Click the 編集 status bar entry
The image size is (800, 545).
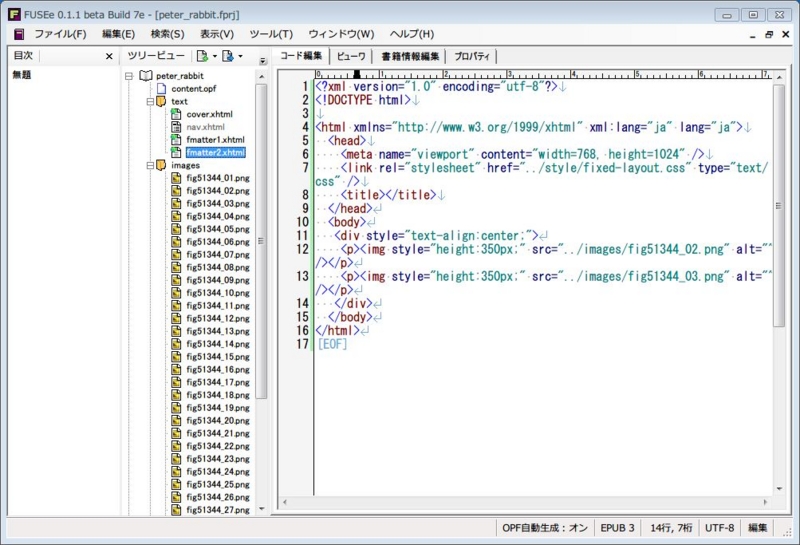[x=758, y=528]
